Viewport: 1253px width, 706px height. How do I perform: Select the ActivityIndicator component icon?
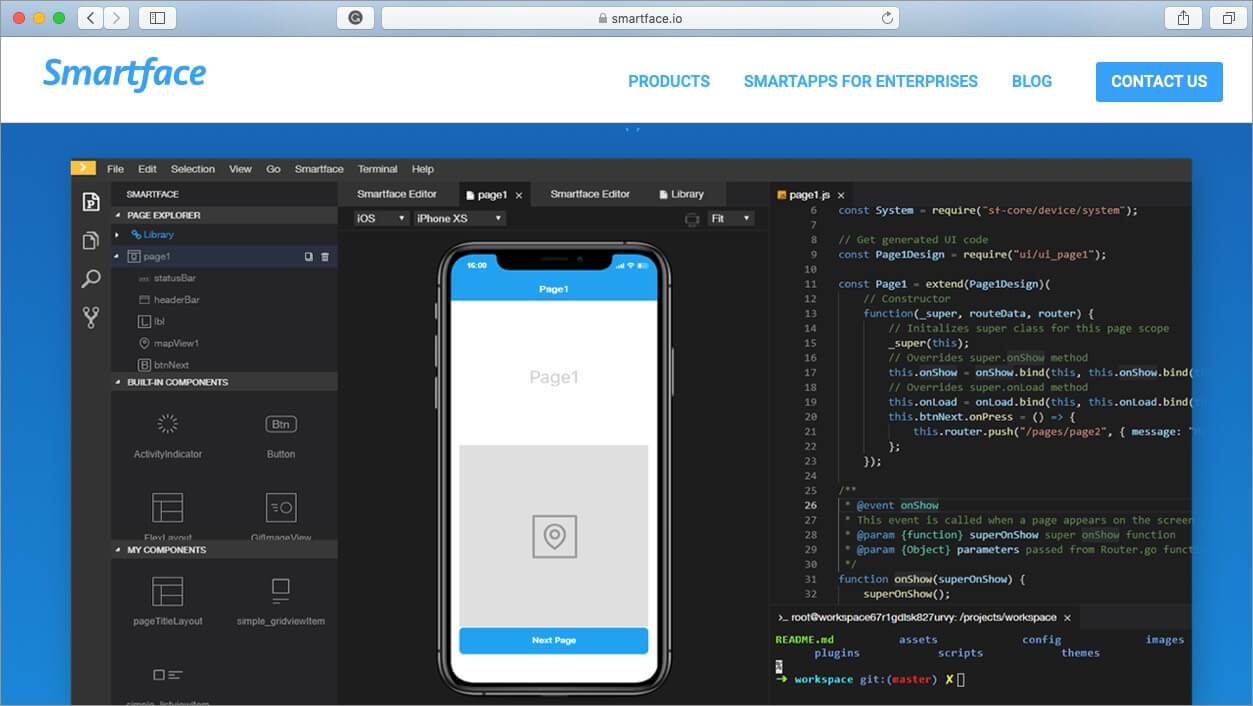[168, 424]
